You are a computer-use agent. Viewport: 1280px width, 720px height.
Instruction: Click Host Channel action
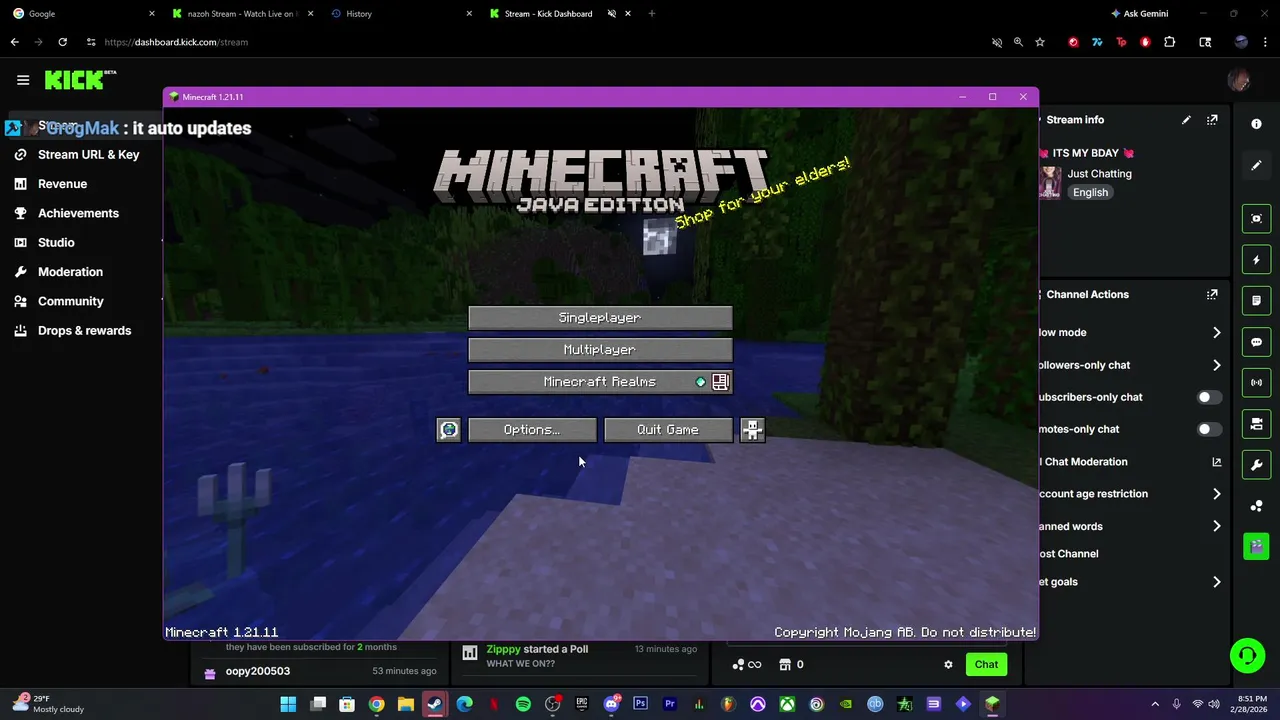click(1068, 554)
